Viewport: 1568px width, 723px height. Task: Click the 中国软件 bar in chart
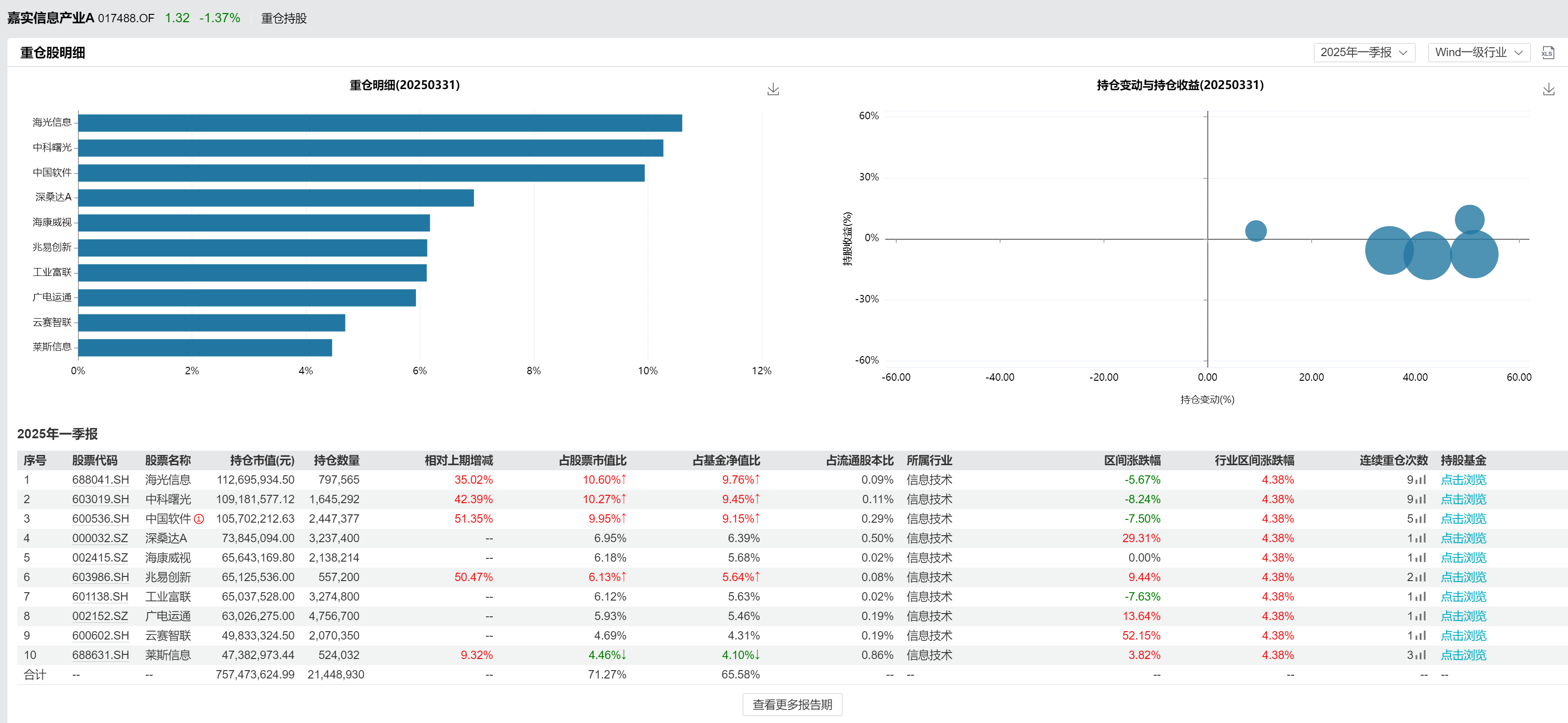(x=362, y=173)
